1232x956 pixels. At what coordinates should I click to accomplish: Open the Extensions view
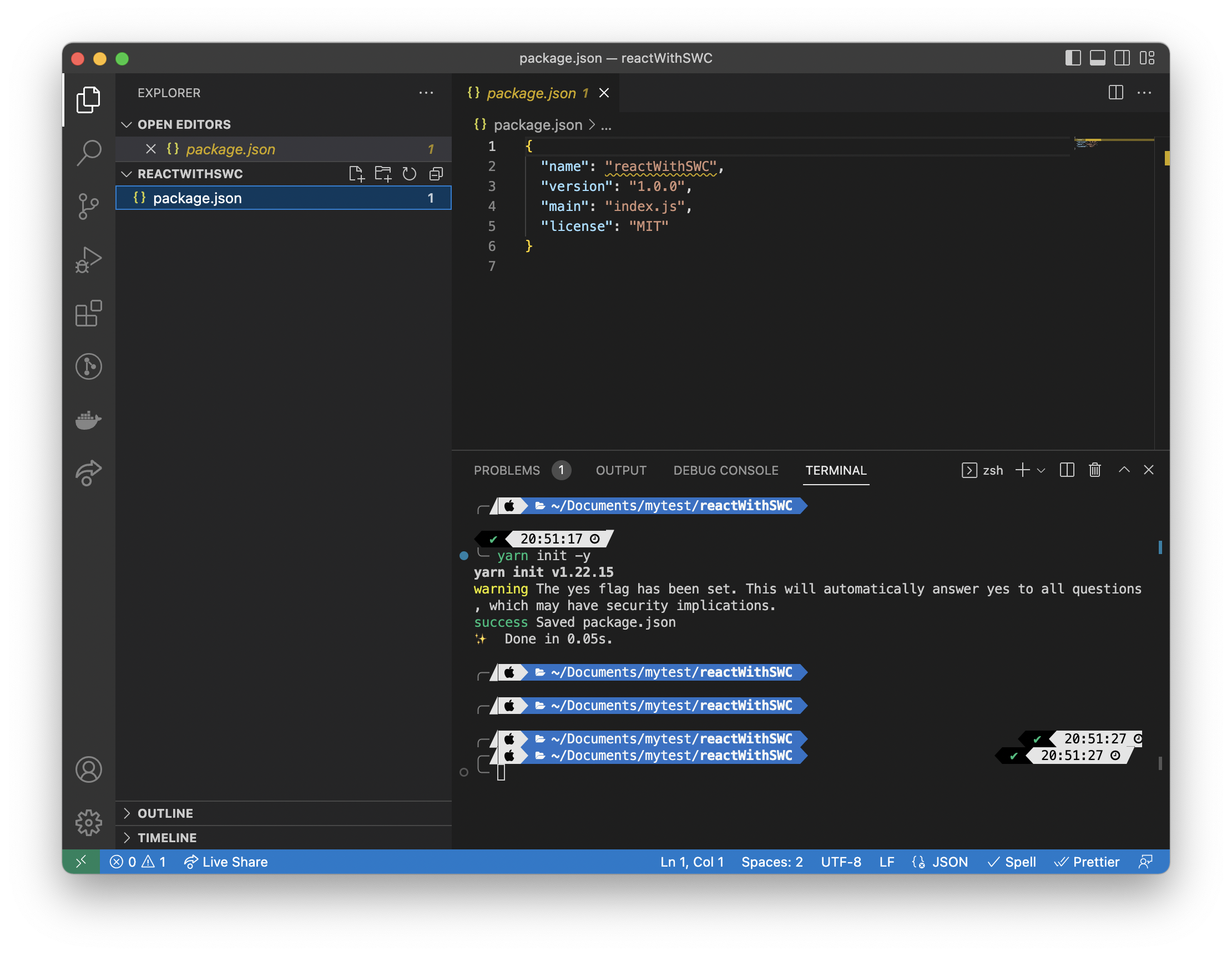pyautogui.click(x=89, y=313)
